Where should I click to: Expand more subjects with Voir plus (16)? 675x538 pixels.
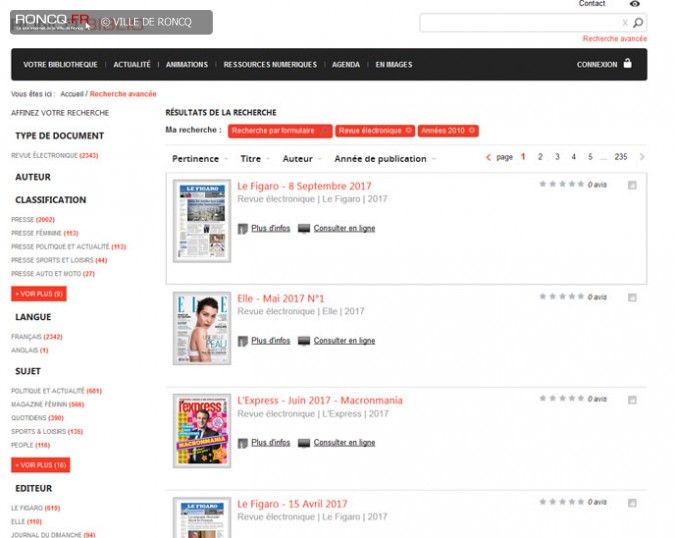point(40,465)
